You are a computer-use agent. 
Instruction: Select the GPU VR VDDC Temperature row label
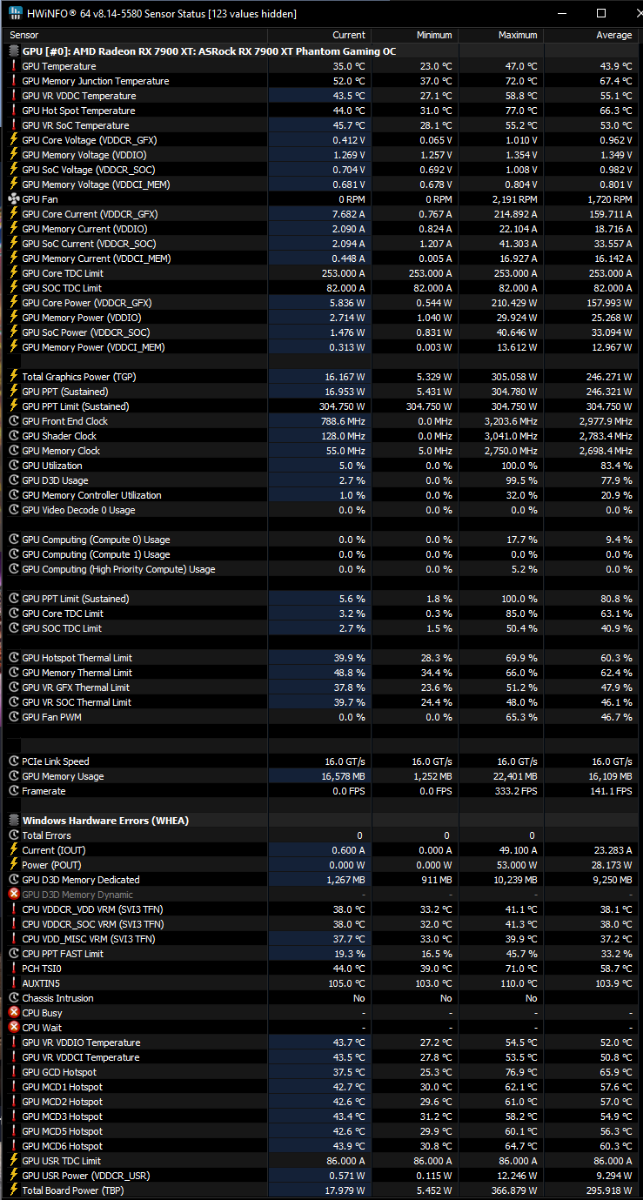coord(79,96)
